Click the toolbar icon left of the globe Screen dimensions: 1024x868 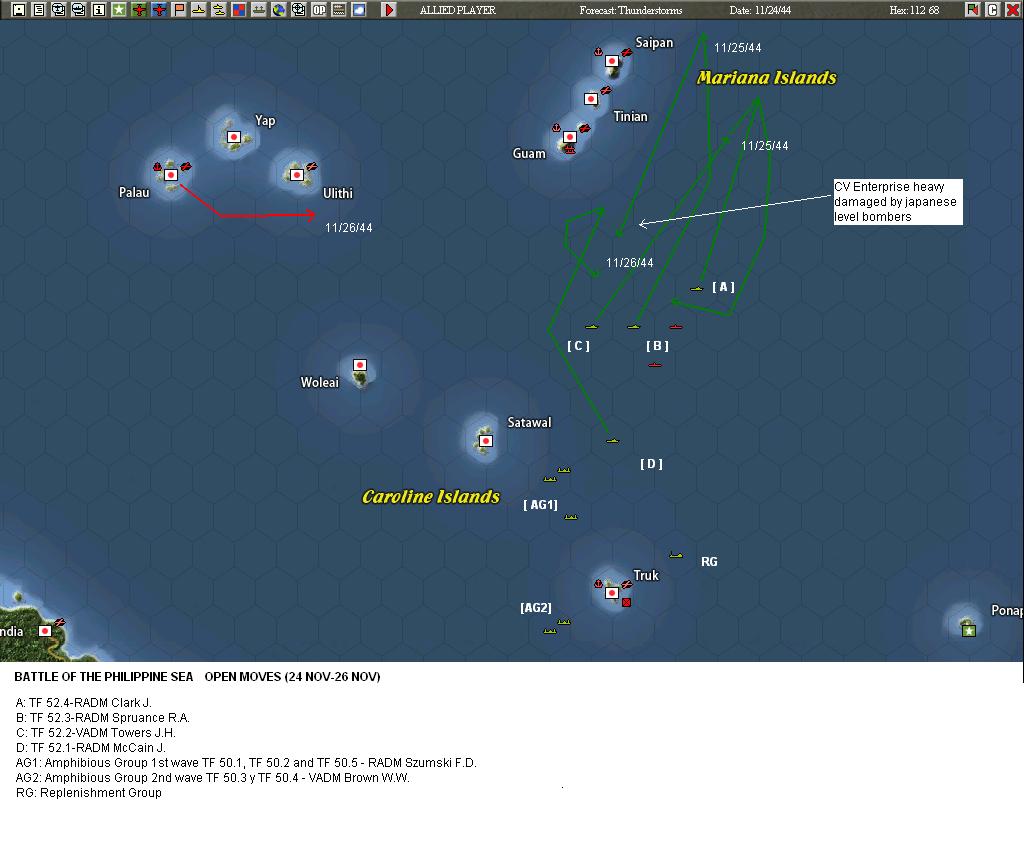coord(259,10)
